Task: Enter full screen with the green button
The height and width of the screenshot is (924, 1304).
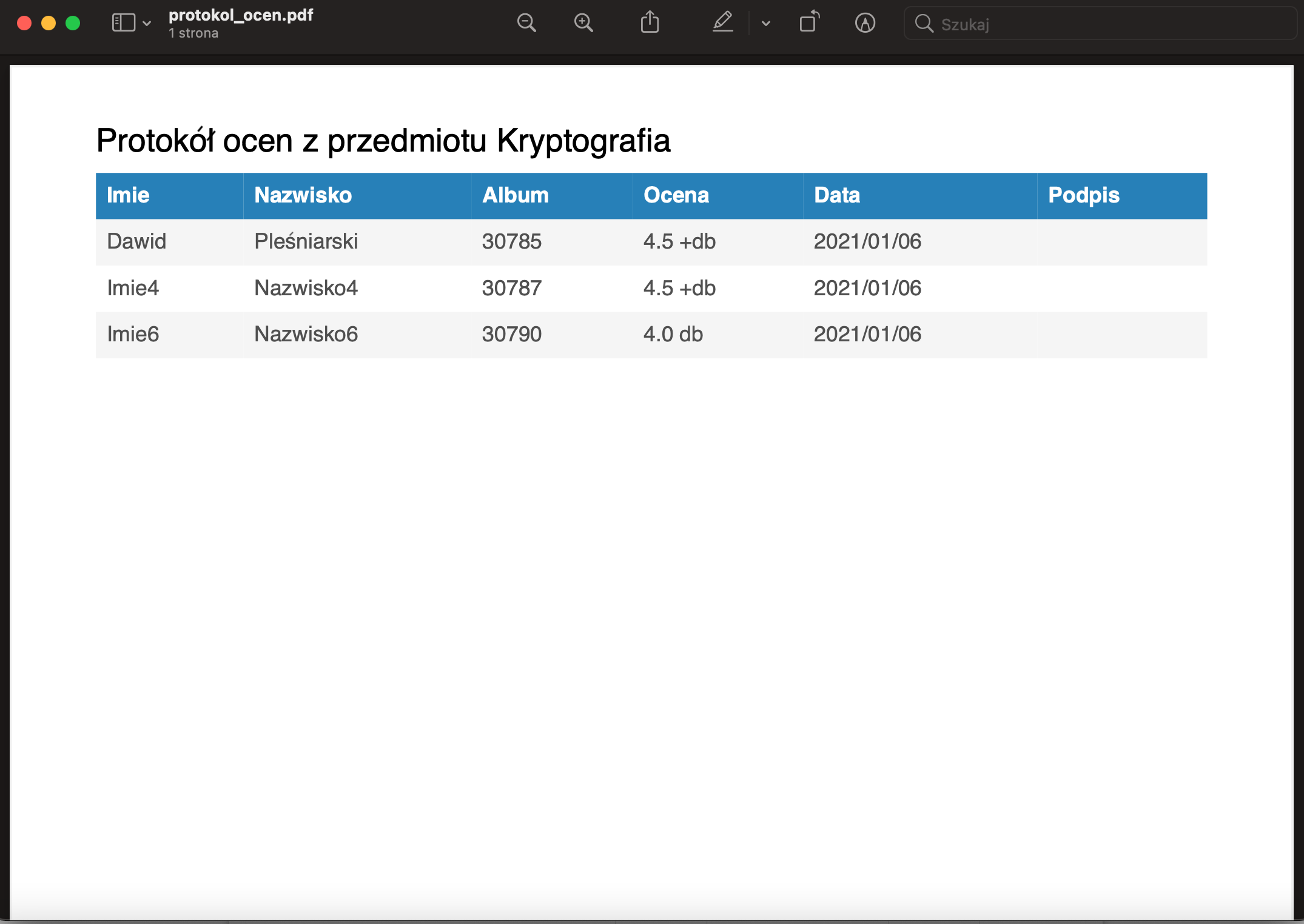Action: [x=72, y=22]
